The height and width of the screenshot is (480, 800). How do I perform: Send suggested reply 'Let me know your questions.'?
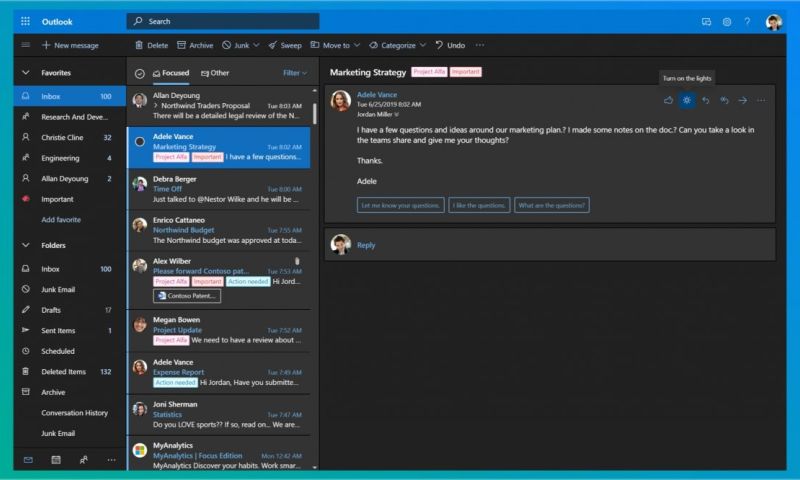click(401, 205)
